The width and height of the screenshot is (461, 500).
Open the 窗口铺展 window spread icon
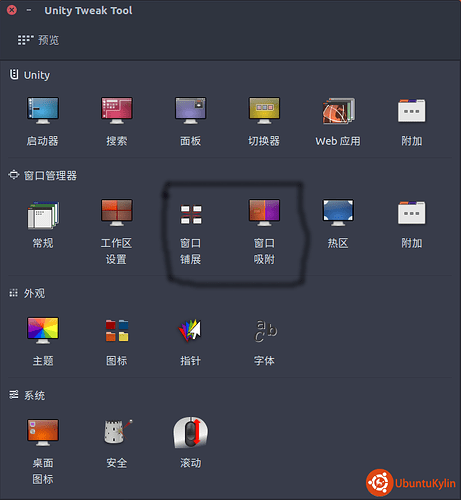(x=191, y=214)
